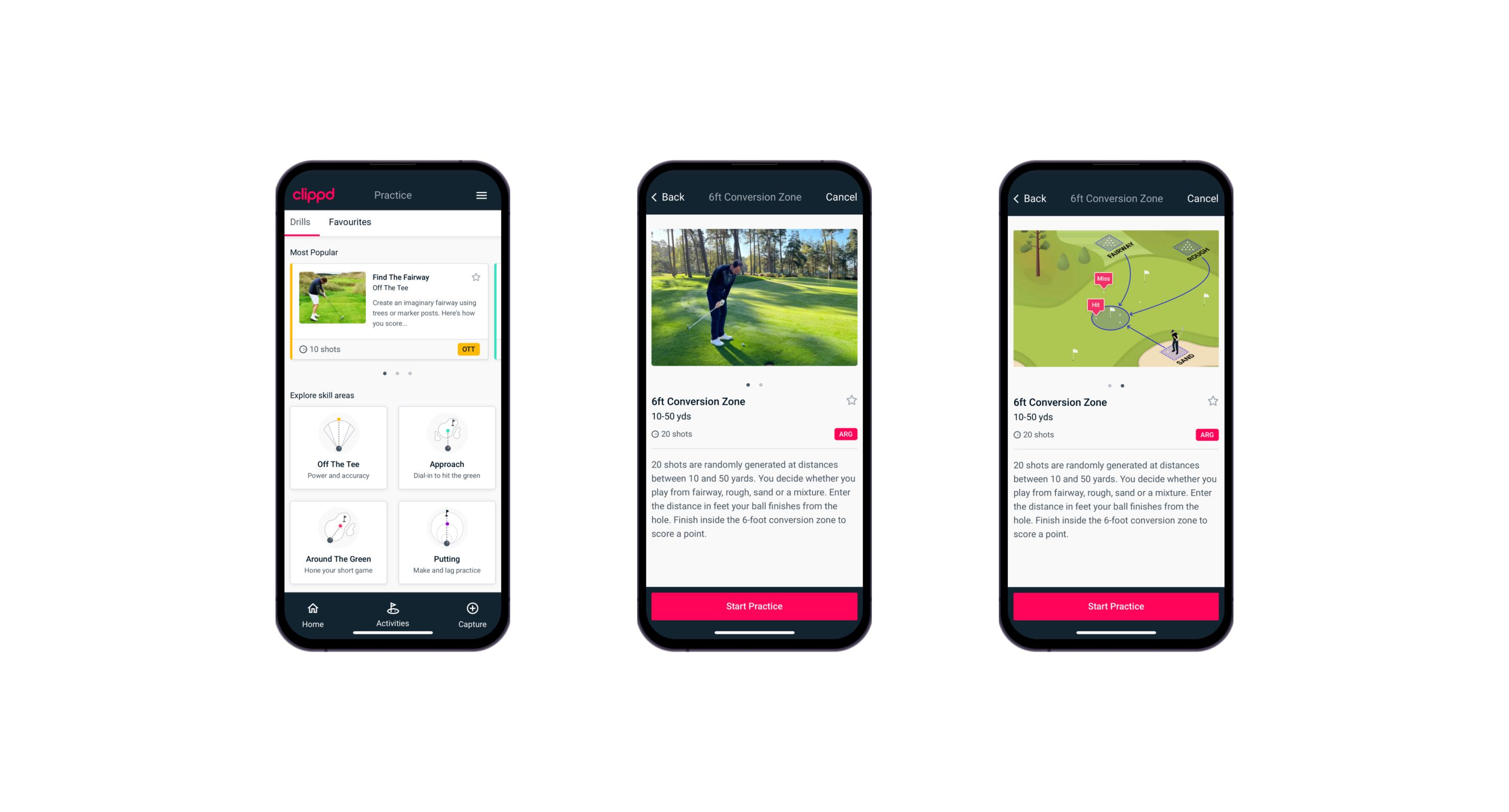Tap the Approach skill area icon
The width and height of the screenshot is (1509, 812).
(x=450, y=463)
